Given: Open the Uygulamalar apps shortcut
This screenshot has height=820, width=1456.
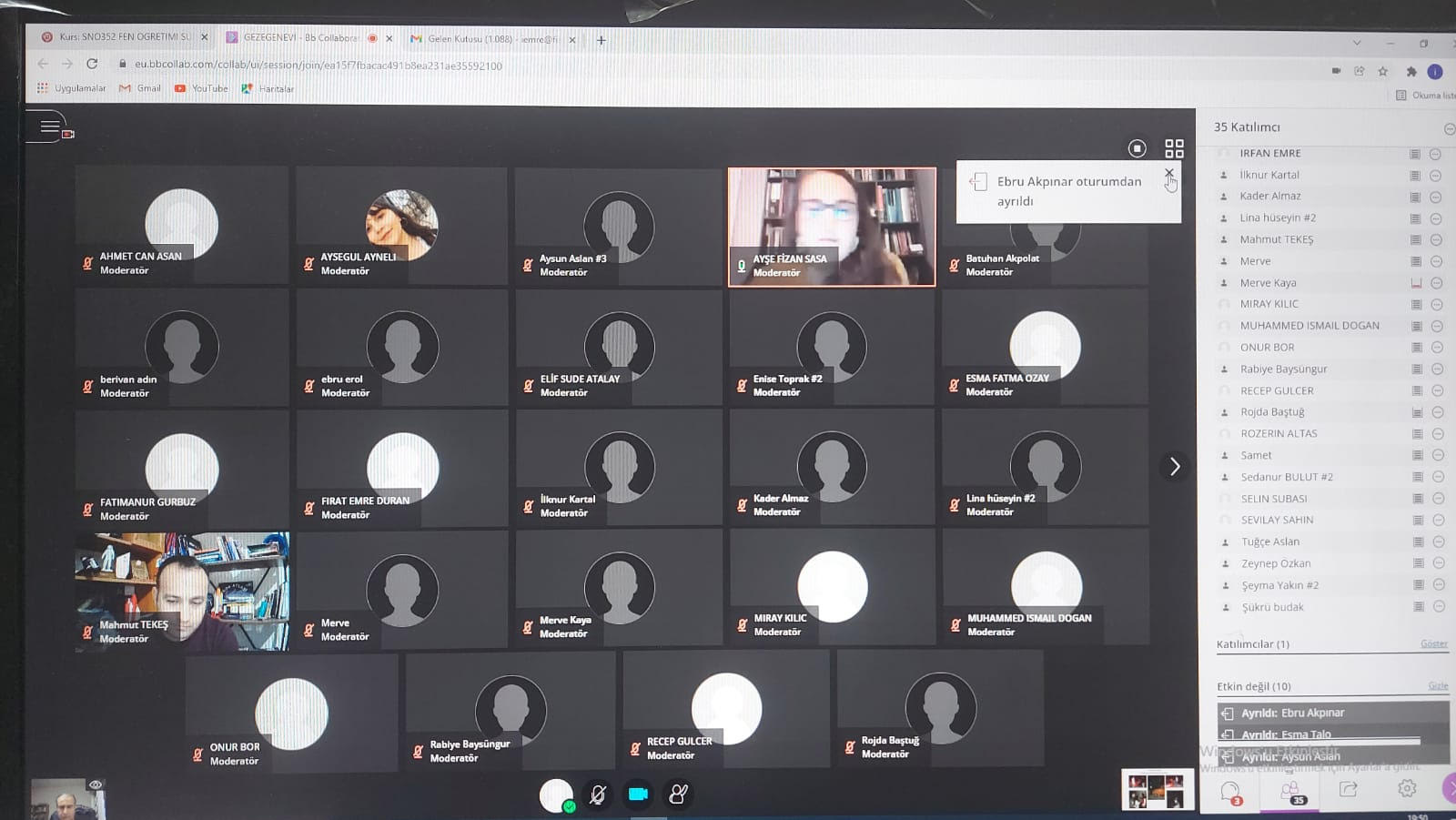Looking at the screenshot, I should [72, 88].
